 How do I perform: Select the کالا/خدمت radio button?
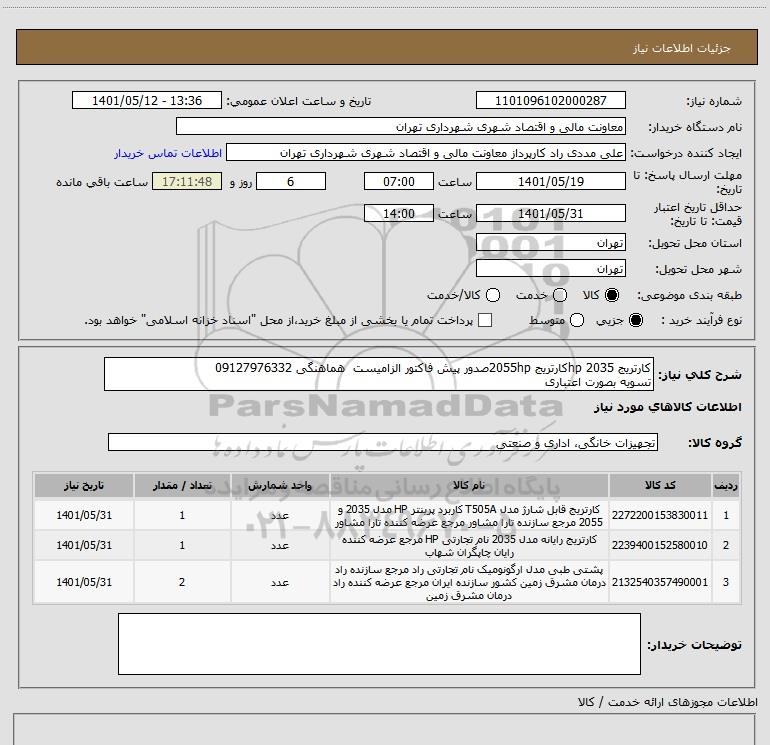pyautogui.click(x=493, y=295)
